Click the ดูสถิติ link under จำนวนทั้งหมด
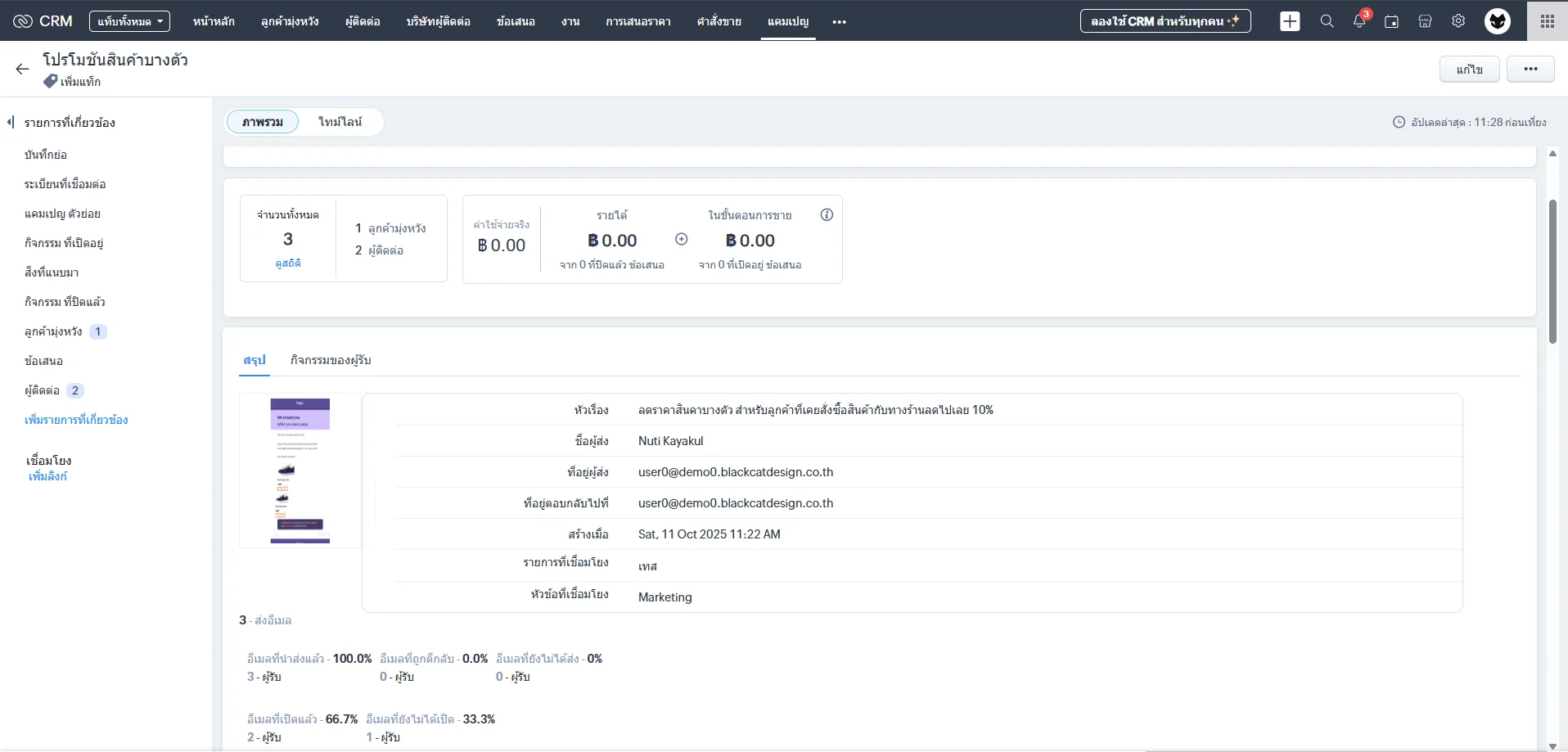The width and height of the screenshot is (1568, 752). (288, 263)
